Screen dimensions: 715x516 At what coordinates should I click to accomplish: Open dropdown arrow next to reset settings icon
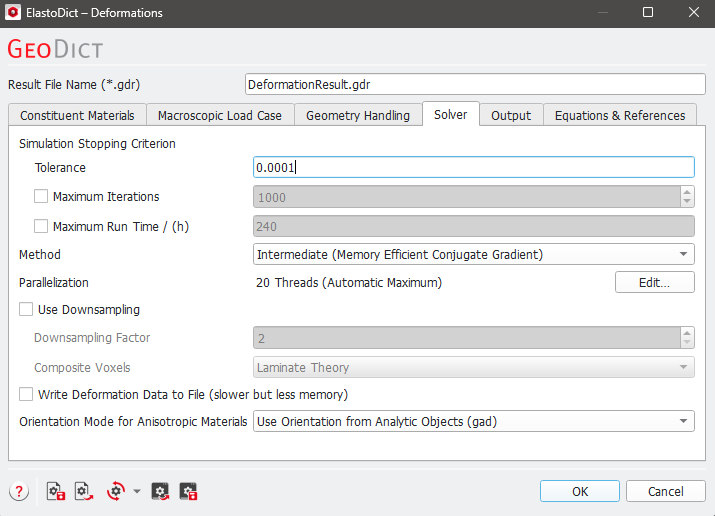click(137, 491)
